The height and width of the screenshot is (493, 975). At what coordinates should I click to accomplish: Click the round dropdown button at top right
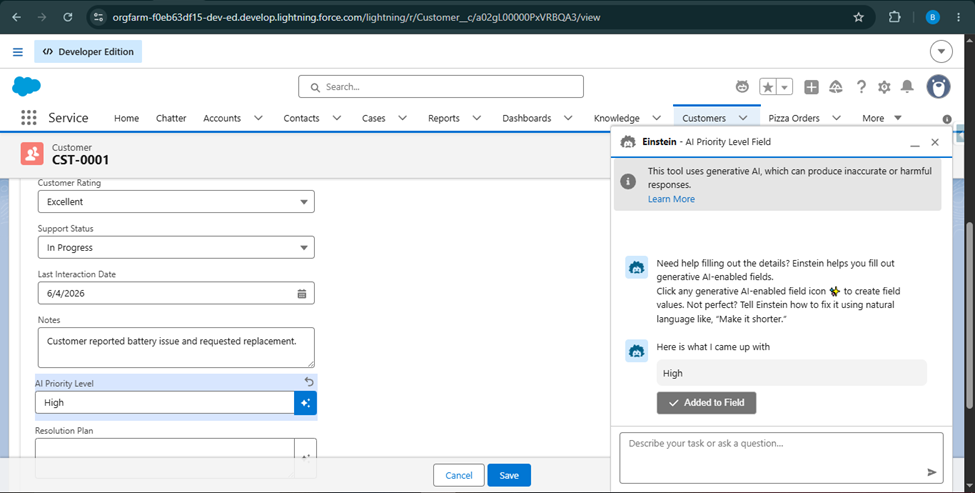[941, 52]
